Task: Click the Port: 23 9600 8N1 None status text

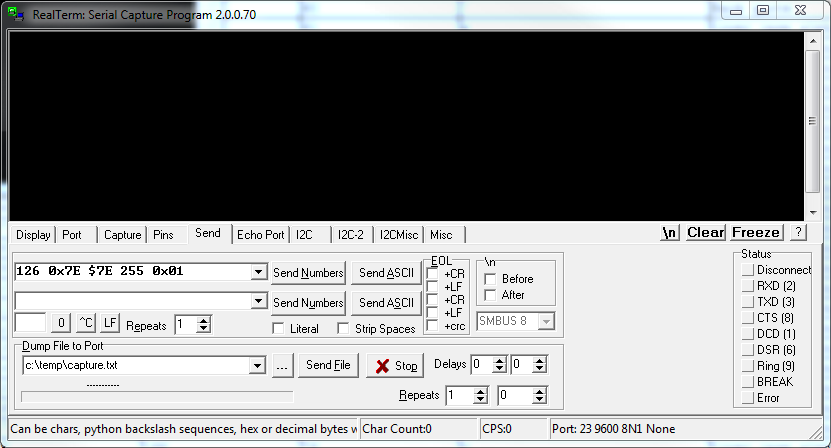Action: click(614, 428)
